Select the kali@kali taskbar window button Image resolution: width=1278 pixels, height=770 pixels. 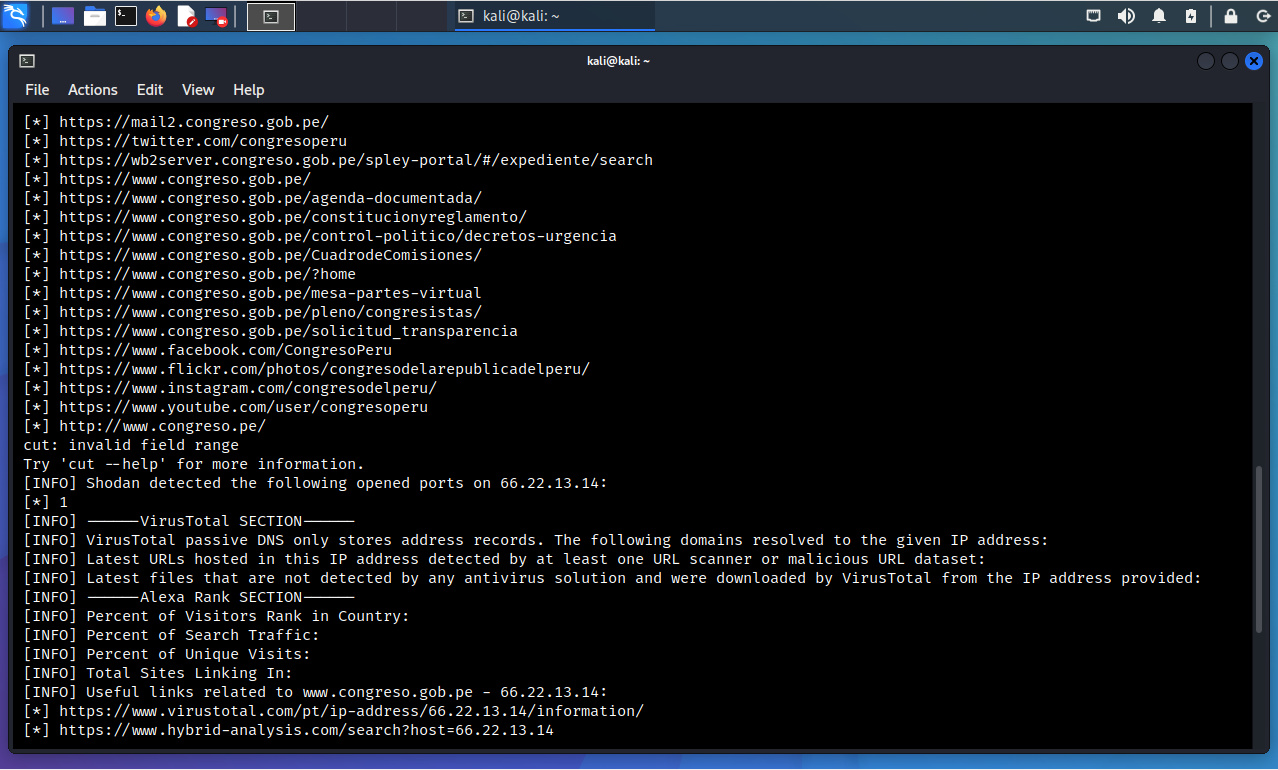tap(555, 16)
